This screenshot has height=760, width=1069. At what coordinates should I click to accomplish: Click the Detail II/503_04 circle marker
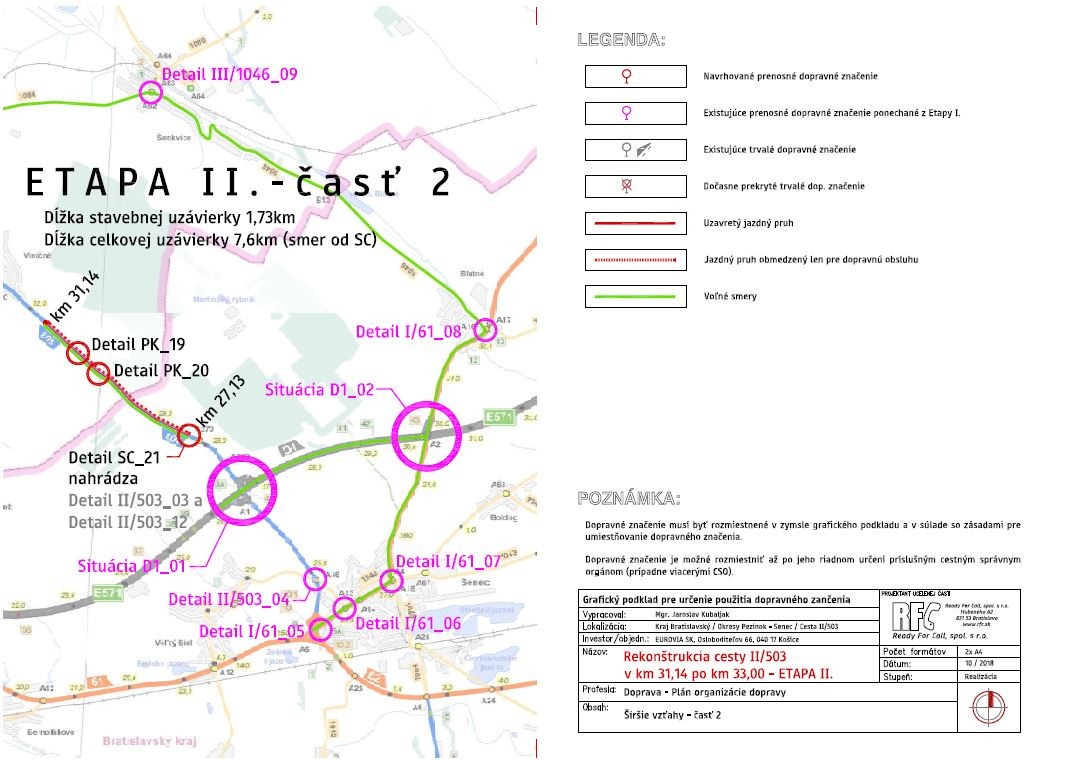(x=315, y=579)
